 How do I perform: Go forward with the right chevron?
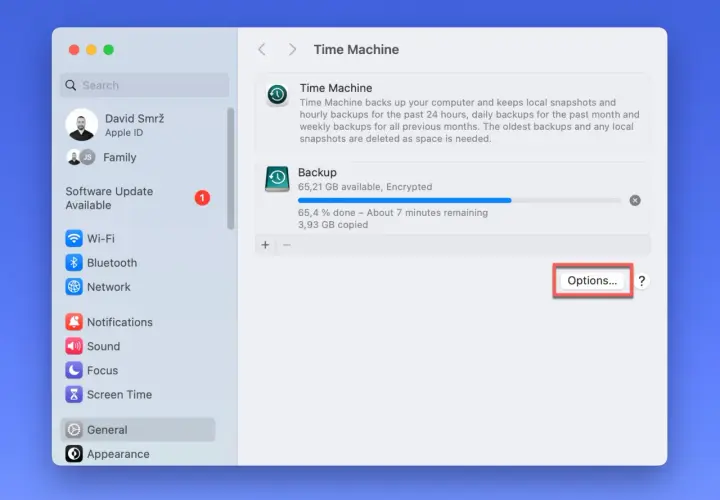coord(292,50)
